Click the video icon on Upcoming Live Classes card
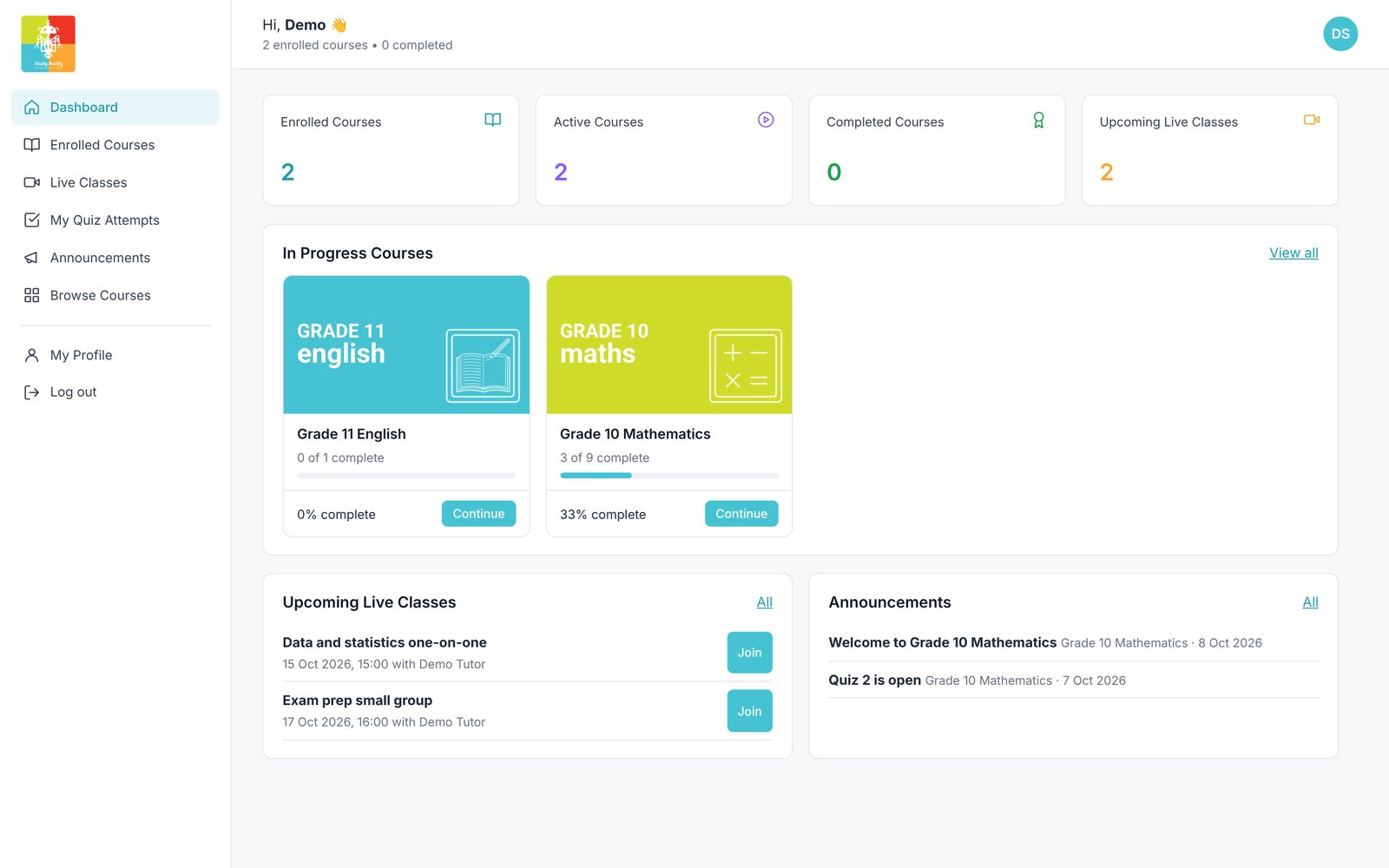1389x868 pixels. 1312,120
